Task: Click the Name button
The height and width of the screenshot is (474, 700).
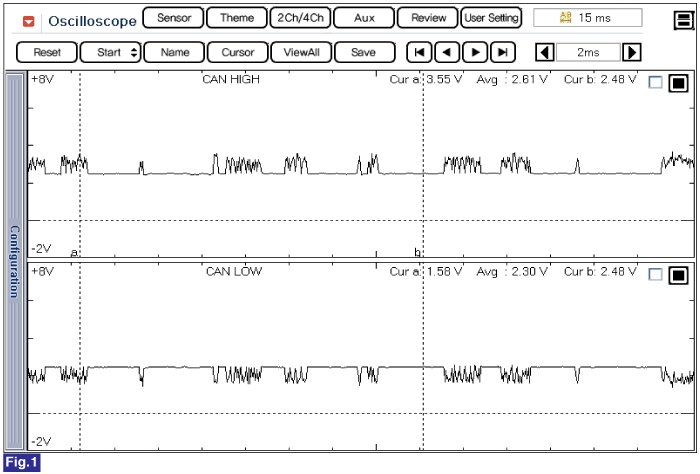Action: tap(175, 52)
